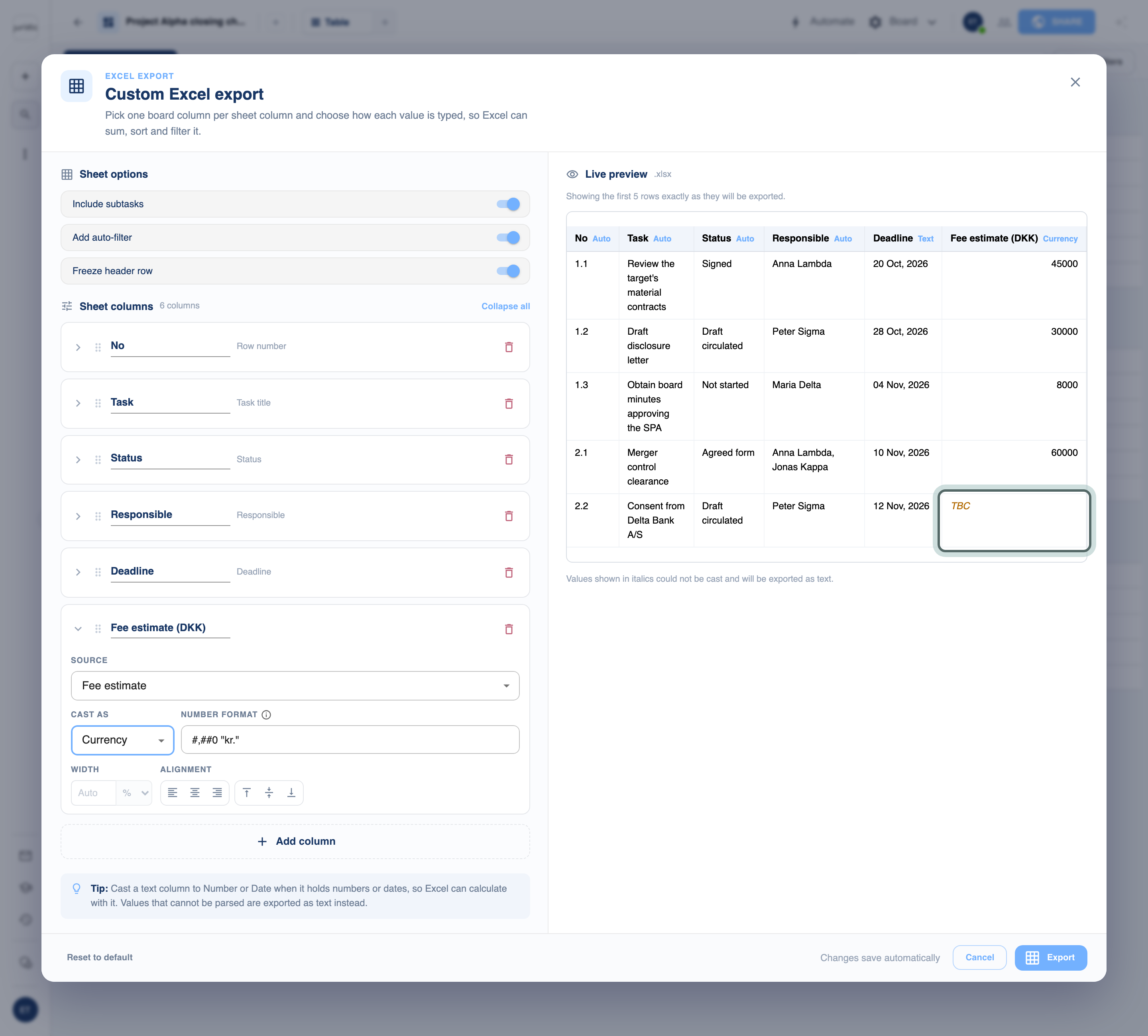Viewport: 1148px width, 1036px height.
Task: Collapse the Fee estimate (DKK) column
Action: pos(78,629)
